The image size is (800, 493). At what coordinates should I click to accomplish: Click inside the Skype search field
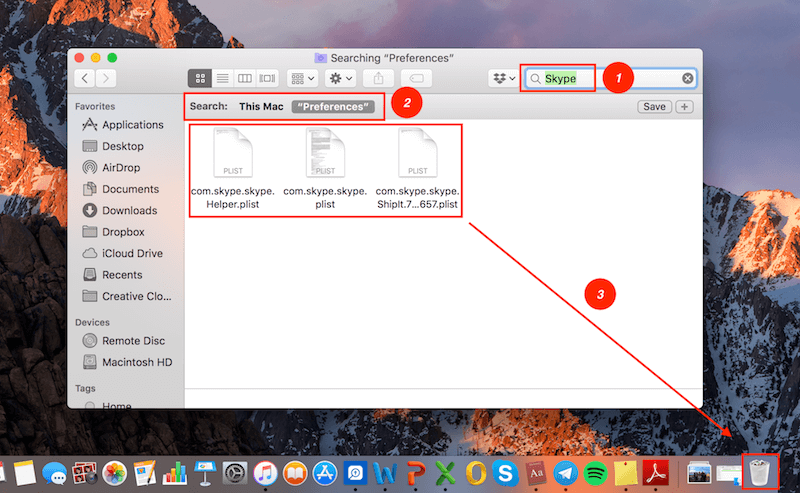pyautogui.click(x=611, y=78)
